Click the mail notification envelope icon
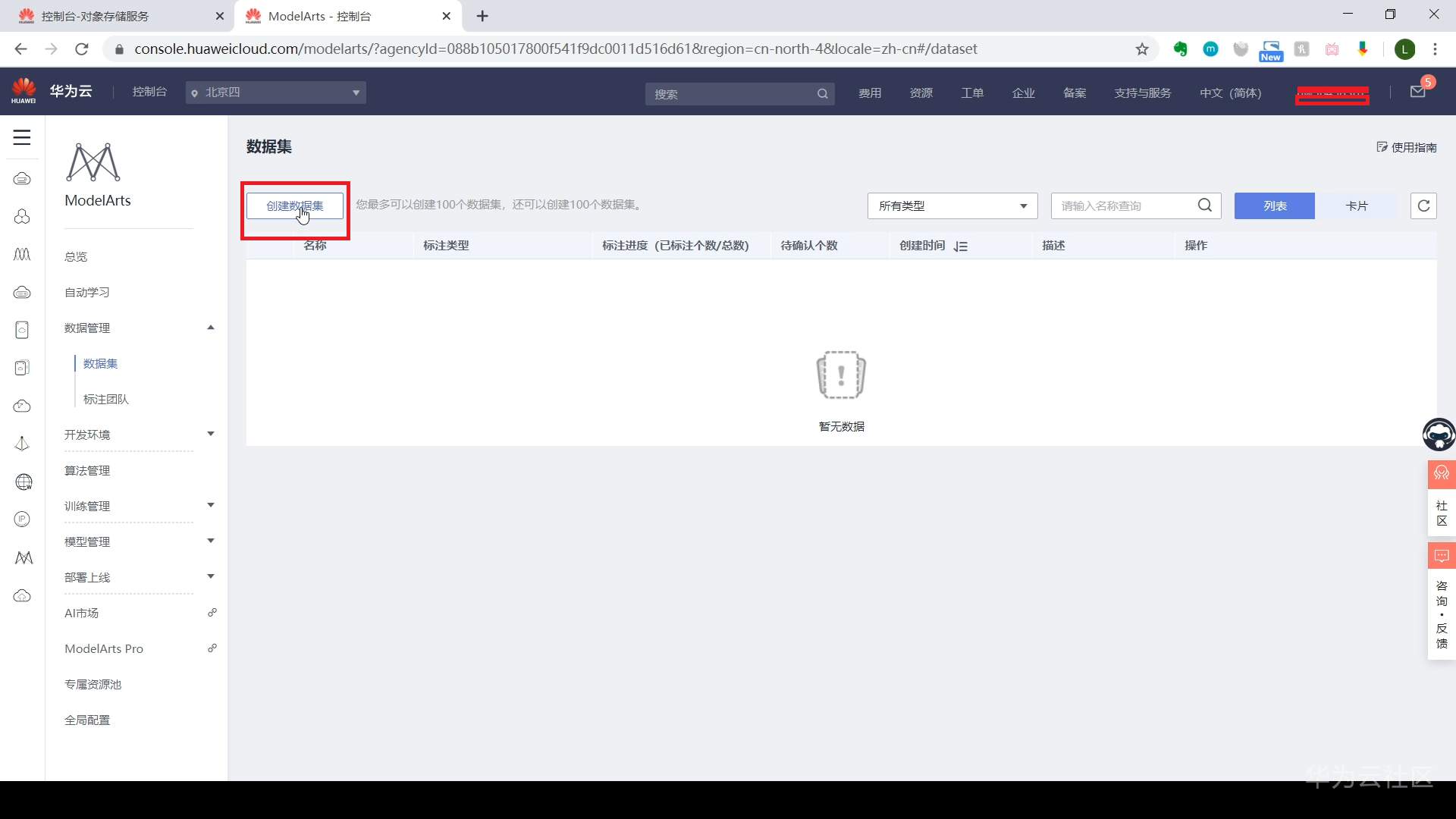The width and height of the screenshot is (1456, 819). [x=1417, y=92]
